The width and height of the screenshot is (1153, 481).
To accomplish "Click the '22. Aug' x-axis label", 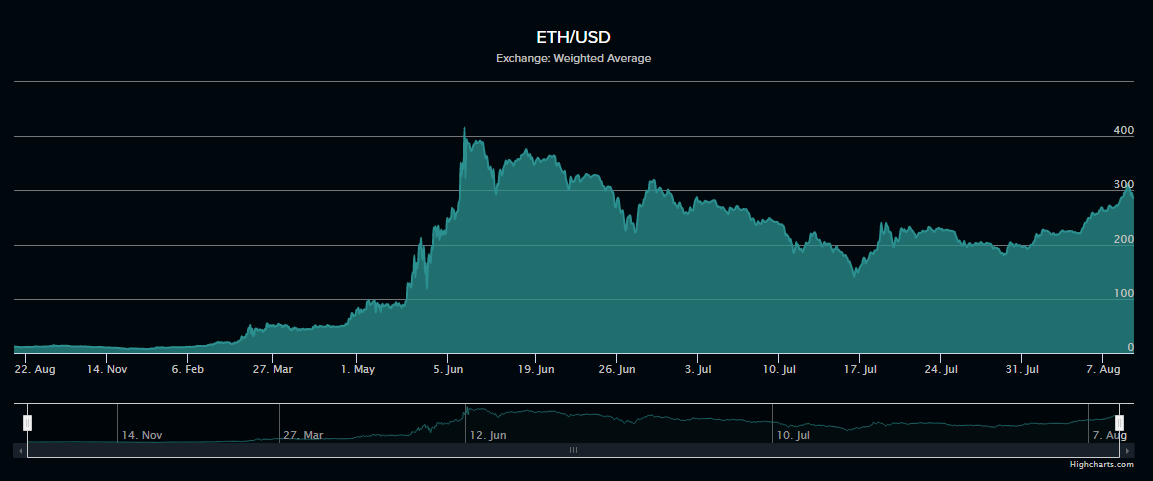I will coord(35,369).
